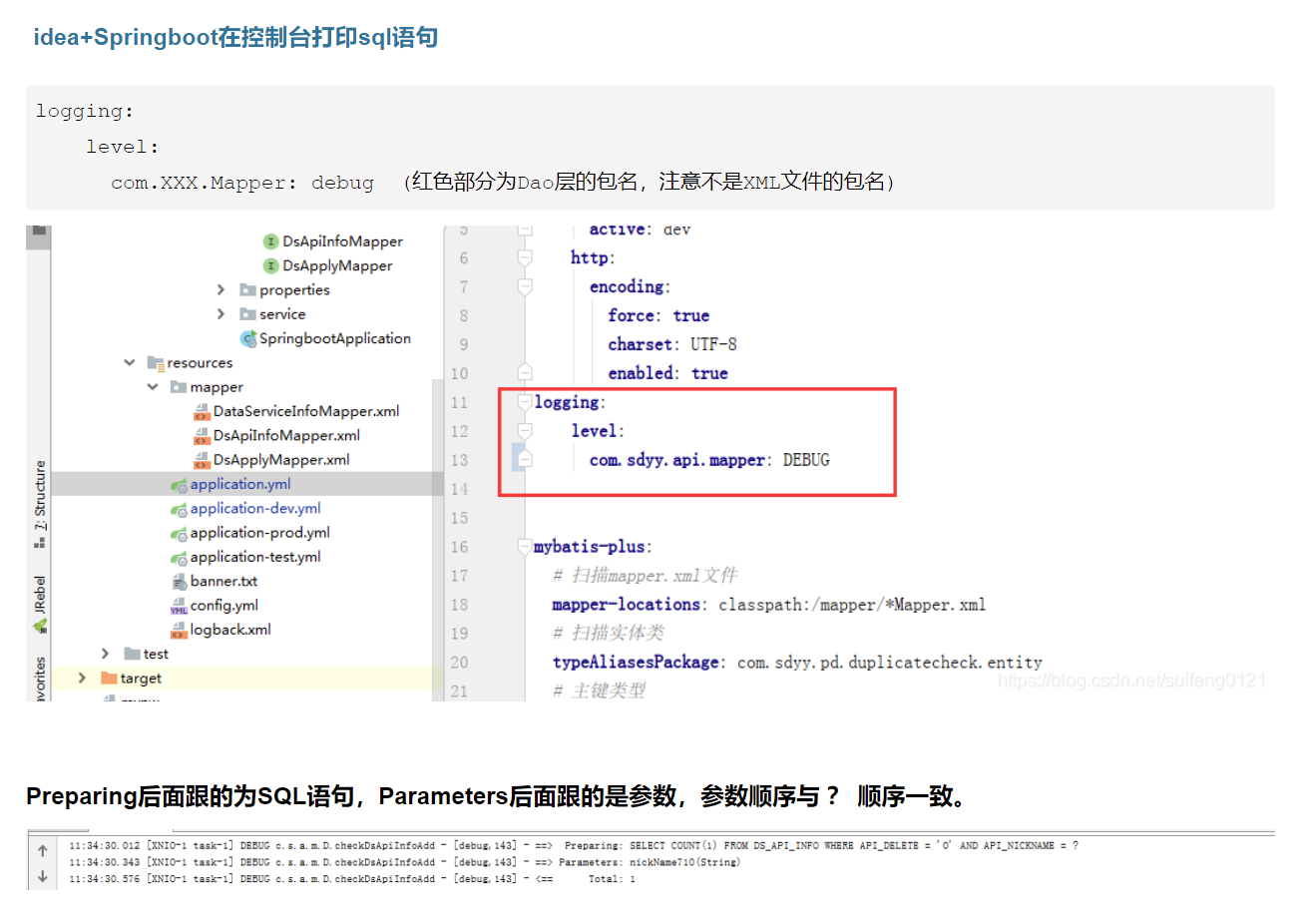Fold the level block on line 12
1310x924 pixels.
[525, 431]
